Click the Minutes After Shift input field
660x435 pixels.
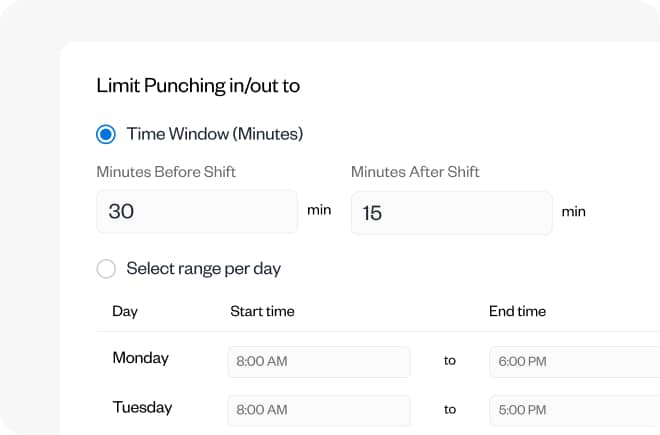click(x=452, y=213)
